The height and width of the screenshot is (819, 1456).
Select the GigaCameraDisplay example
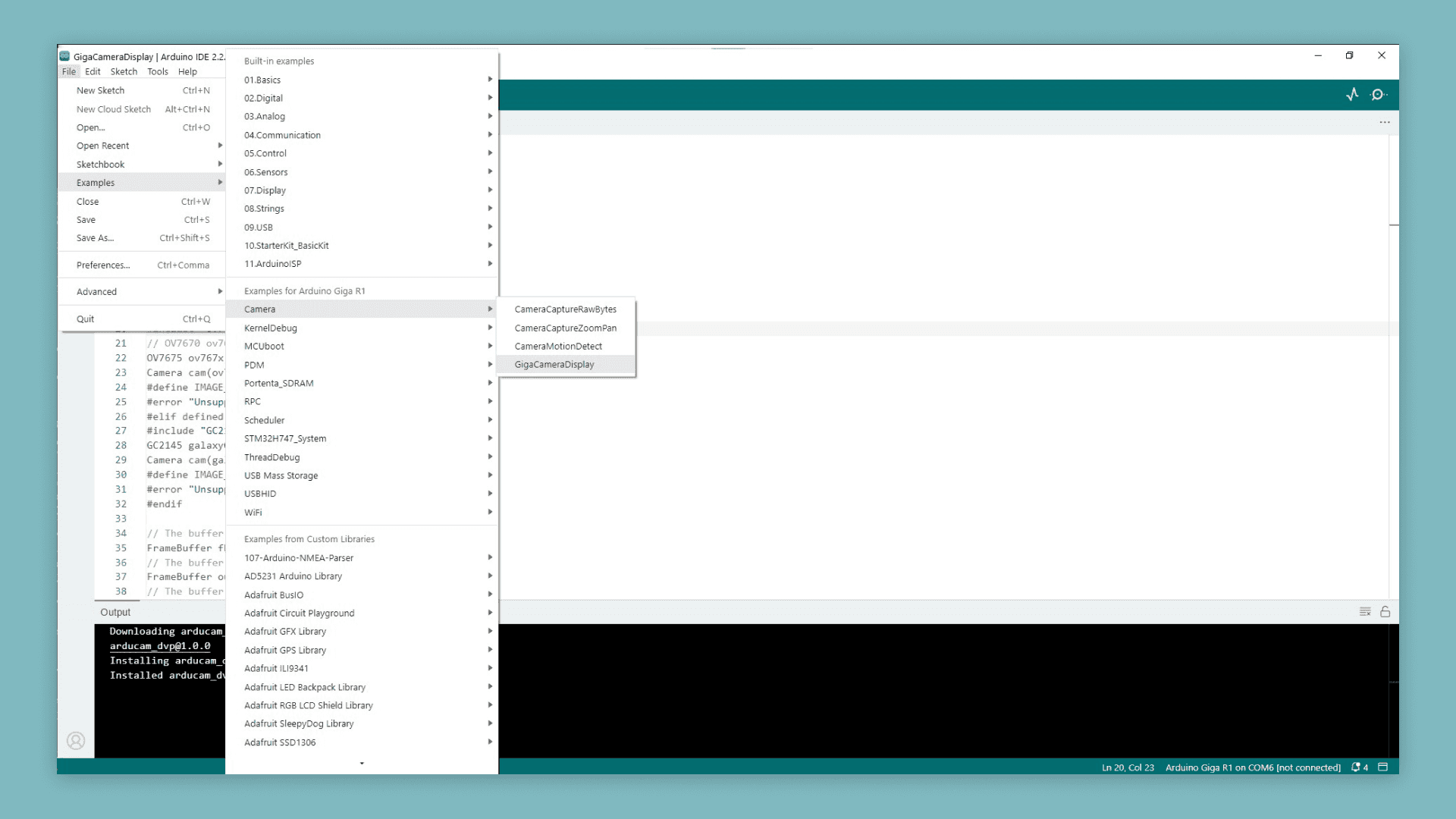[554, 365]
